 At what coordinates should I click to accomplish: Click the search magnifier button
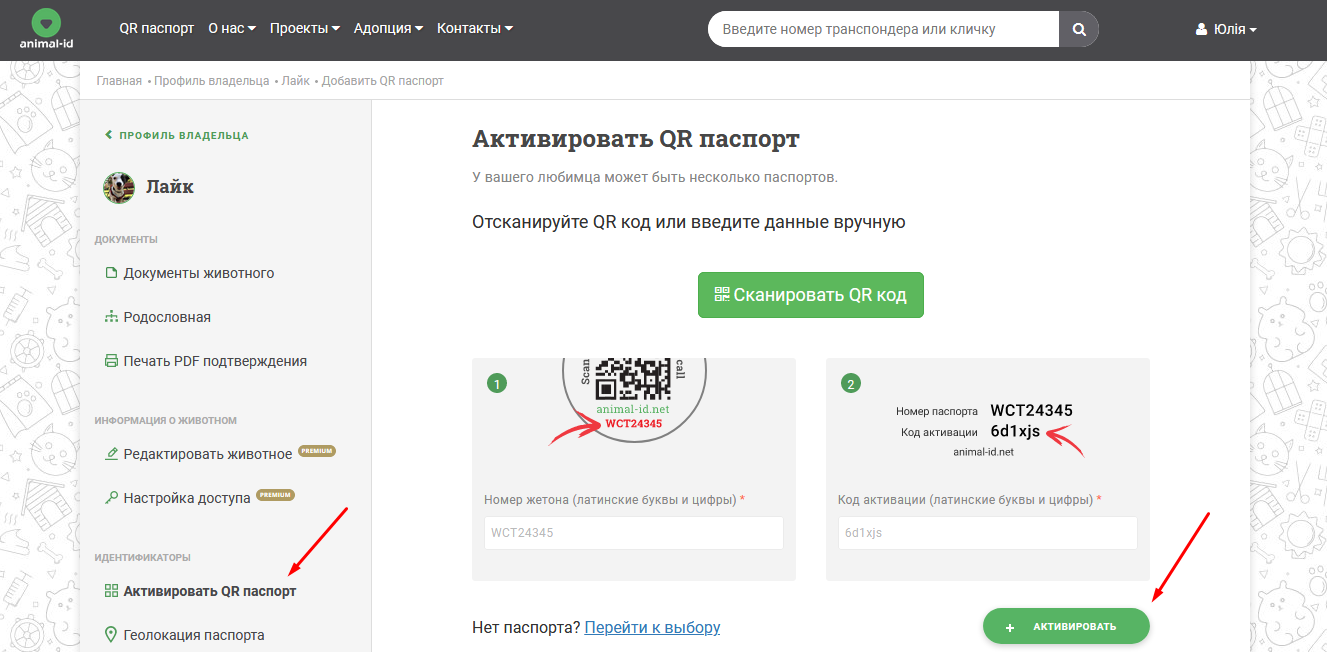[x=1079, y=30]
